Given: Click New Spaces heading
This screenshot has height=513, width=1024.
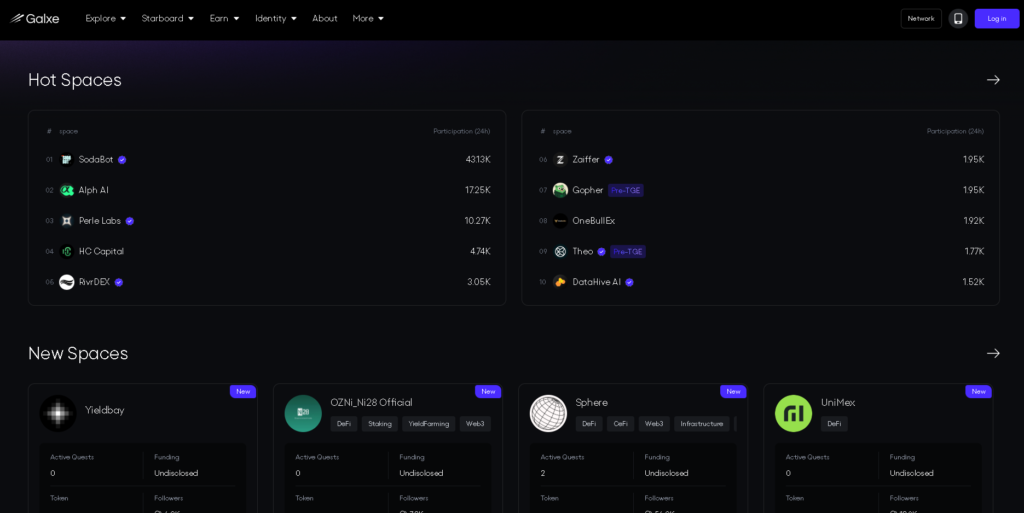Looking at the screenshot, I should pos(78,353).
